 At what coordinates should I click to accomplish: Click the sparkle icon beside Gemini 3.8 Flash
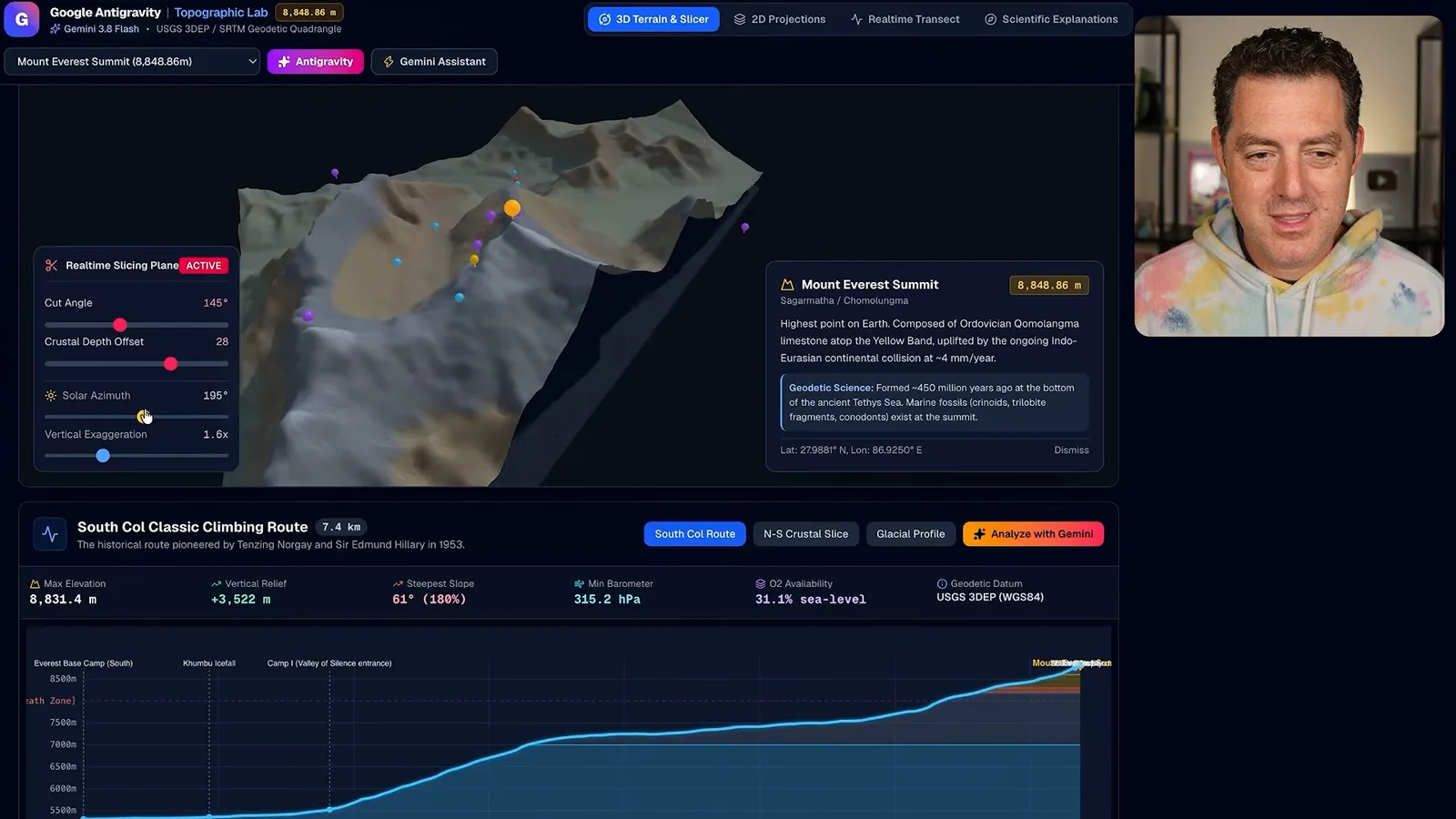click(56, 29)
